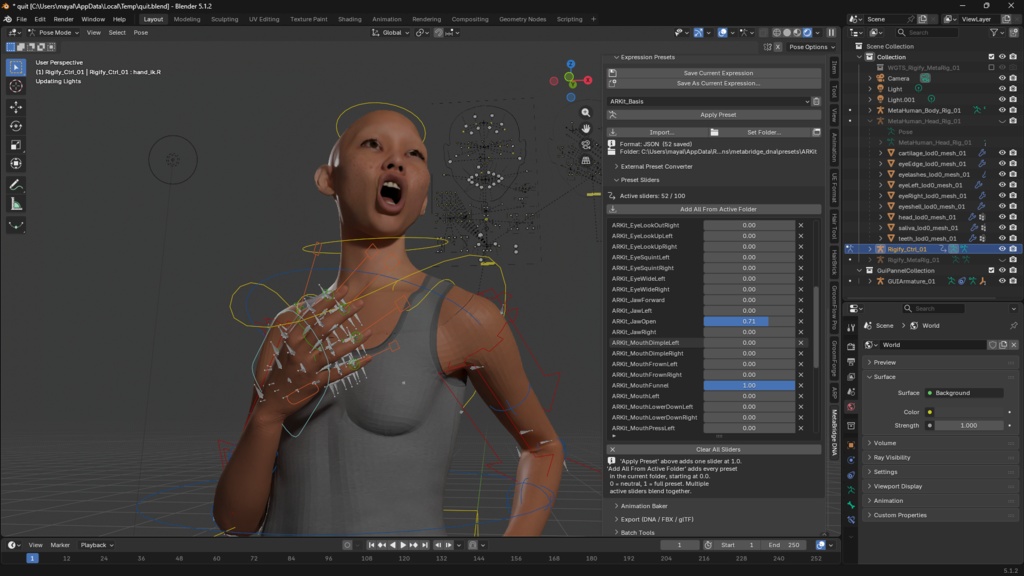Delete the ARKit_Basis preset with trash icon
The image size is (1024, 576).
coord(816,101)
